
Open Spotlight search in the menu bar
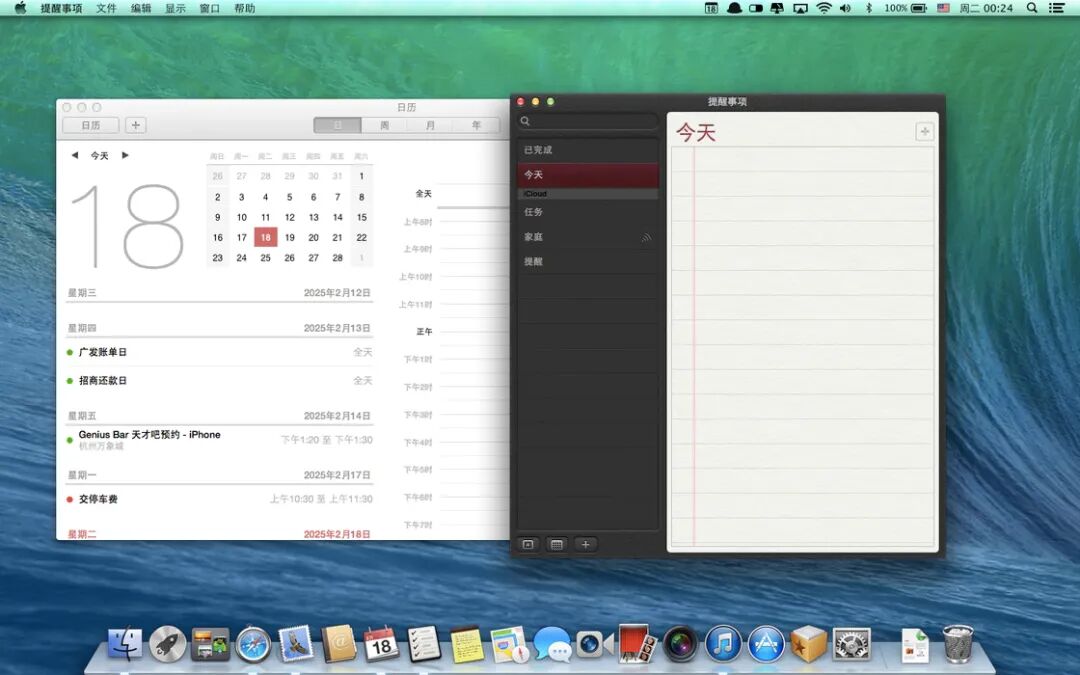(1032, 8)
